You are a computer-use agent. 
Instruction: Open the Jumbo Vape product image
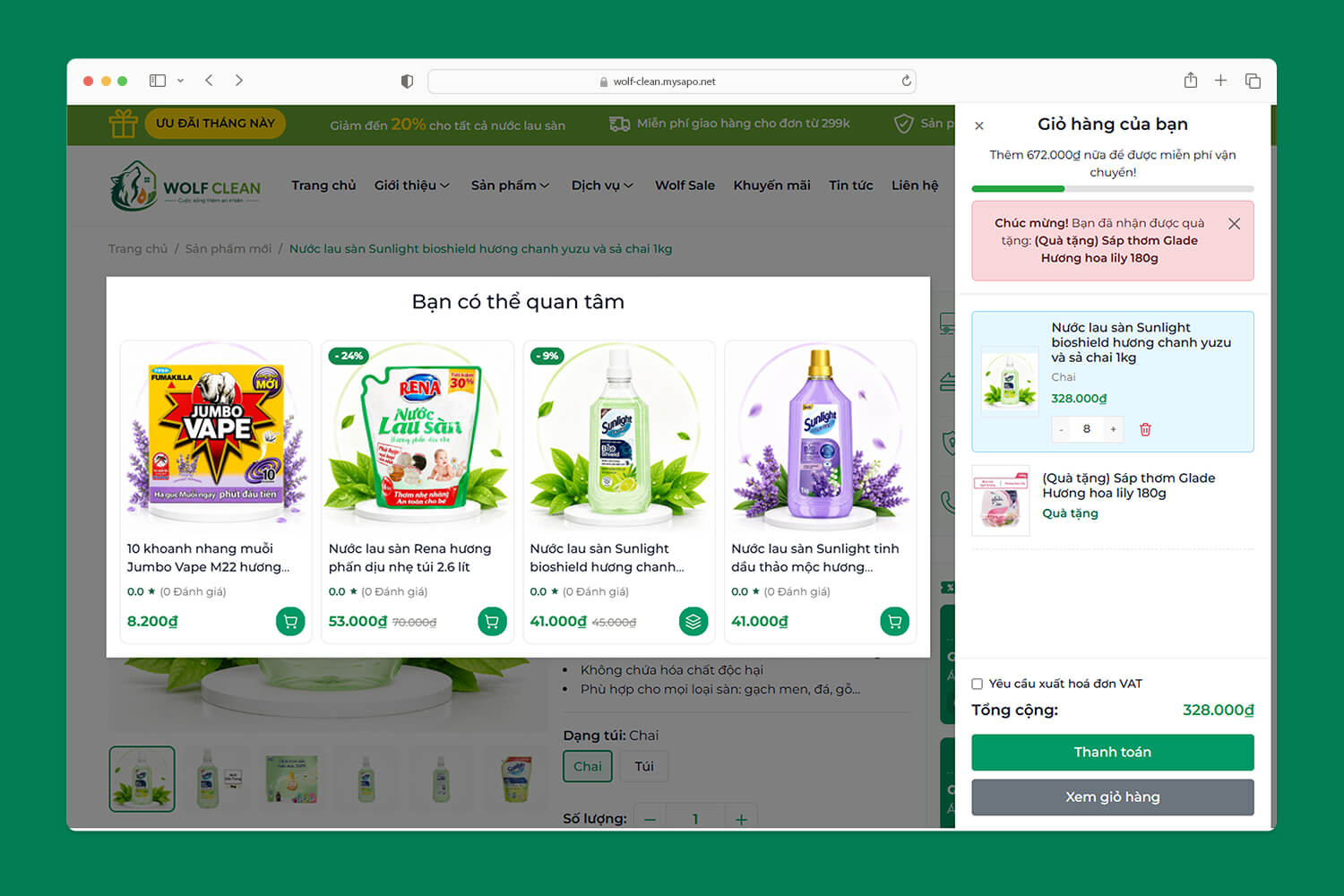[216, 436]
